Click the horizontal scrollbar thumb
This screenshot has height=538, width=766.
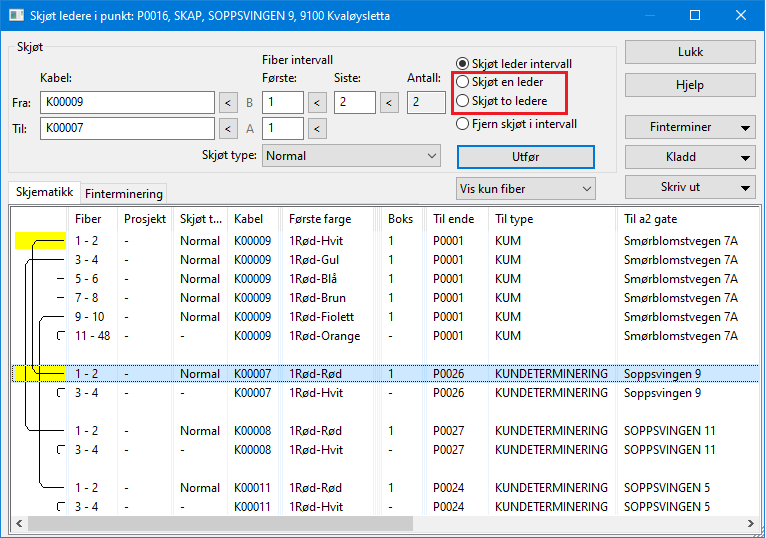pyautogui.click(x=220, y=524)
